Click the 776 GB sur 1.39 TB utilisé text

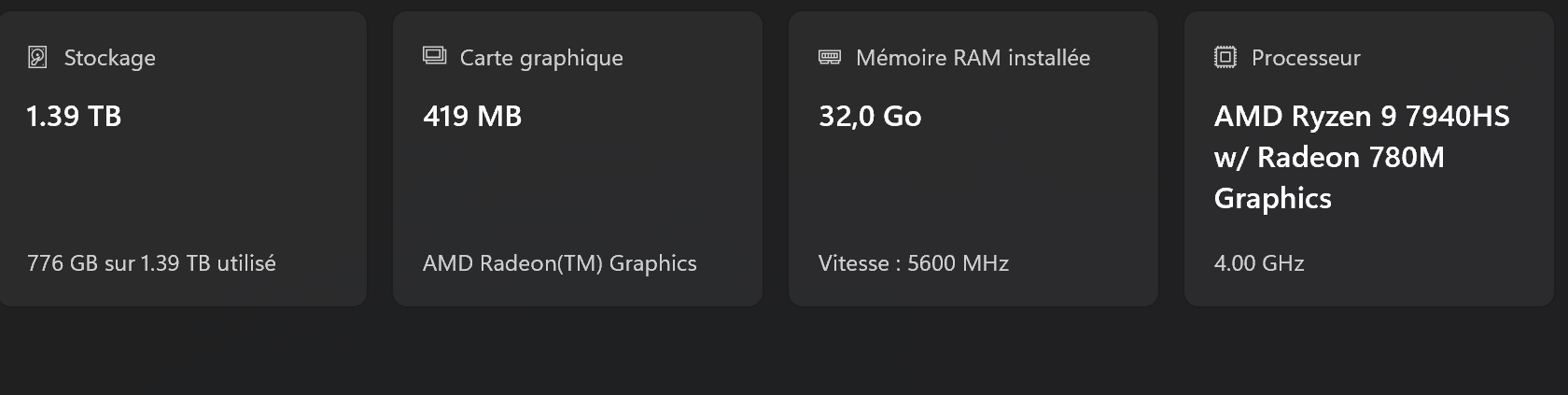tap(151, 263)
